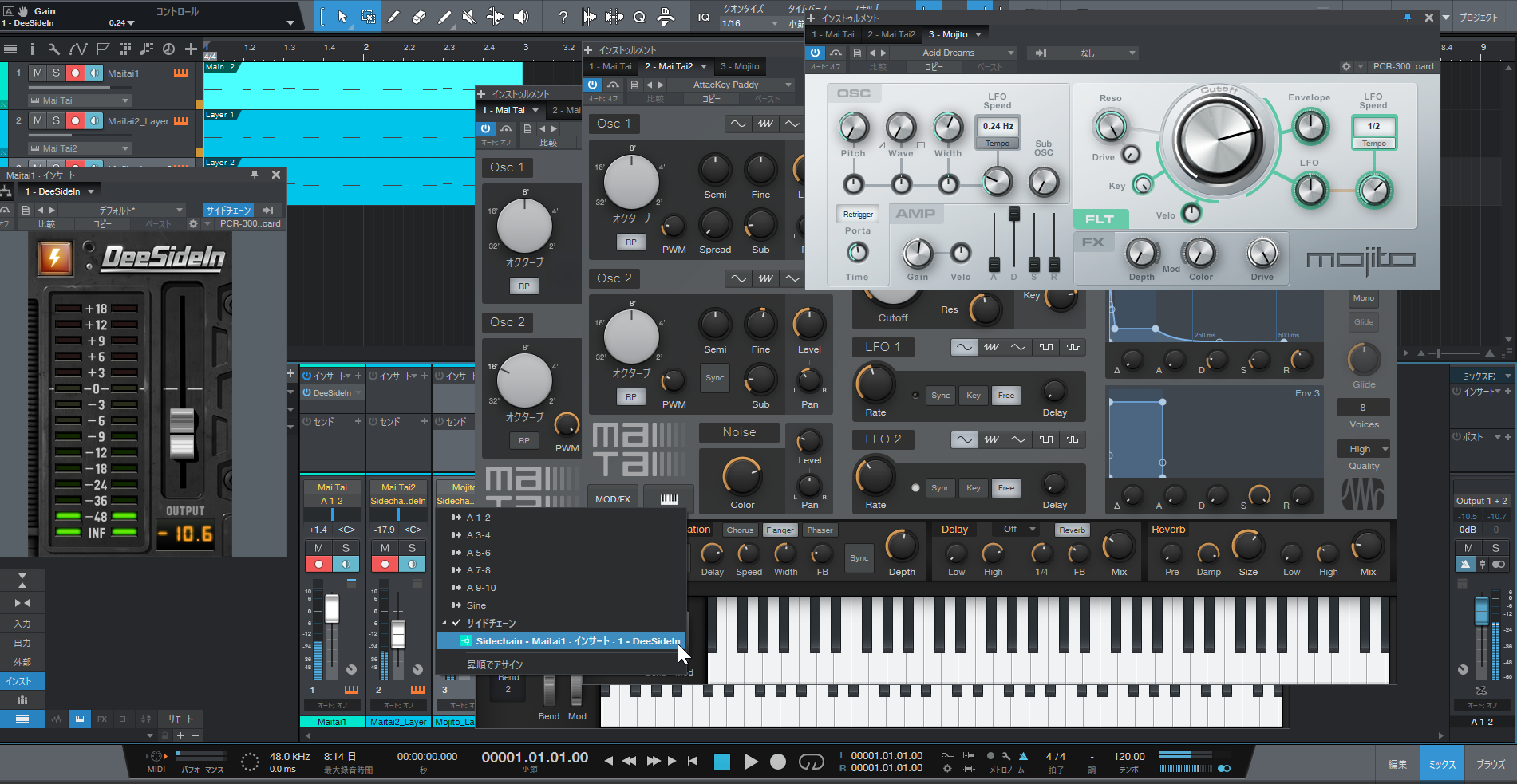Toggle the Mojito plugin power button
Viewport: 1517px width, 784px height.
tap(815, 53)
